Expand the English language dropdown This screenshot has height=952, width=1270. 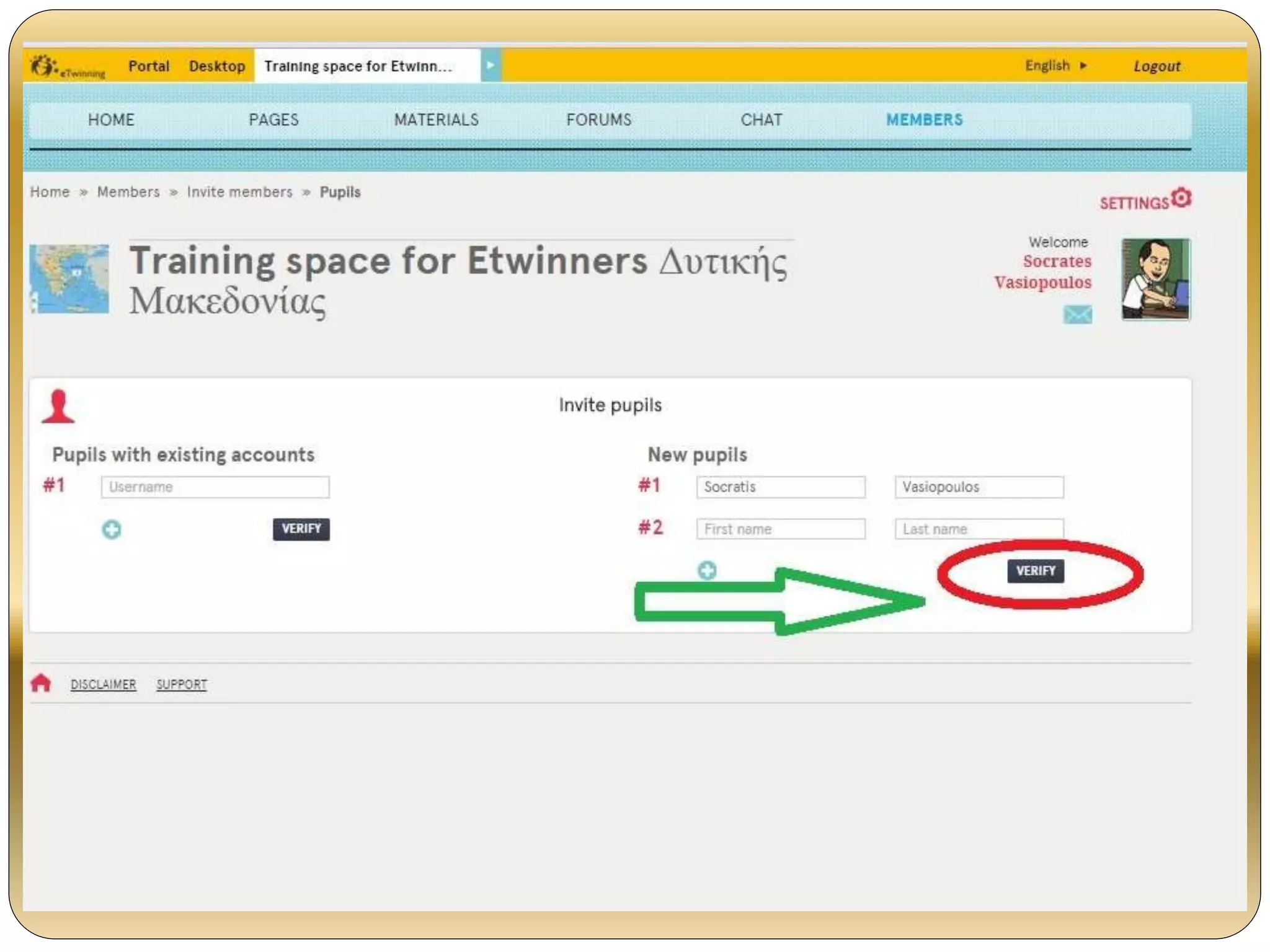click(x=1055, y=66)
